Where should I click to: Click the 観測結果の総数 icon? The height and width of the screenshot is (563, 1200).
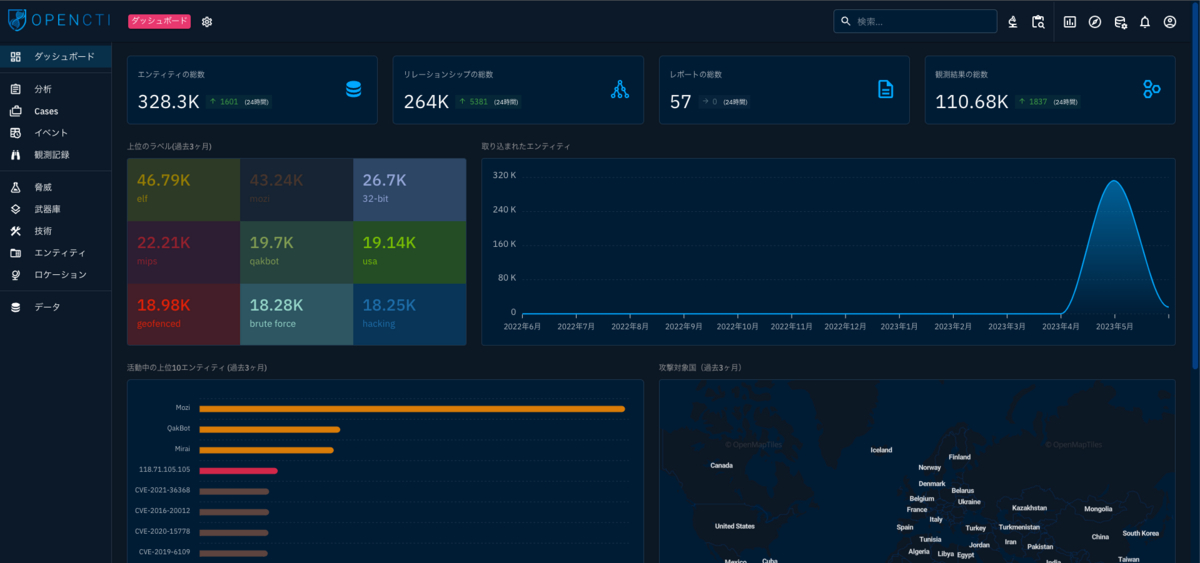click(x=1151, y=89)
